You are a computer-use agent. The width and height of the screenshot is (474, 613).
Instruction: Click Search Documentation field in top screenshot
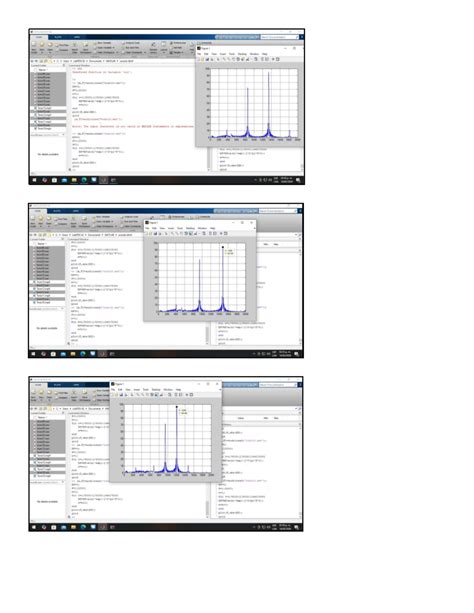[x=280, y=37]
